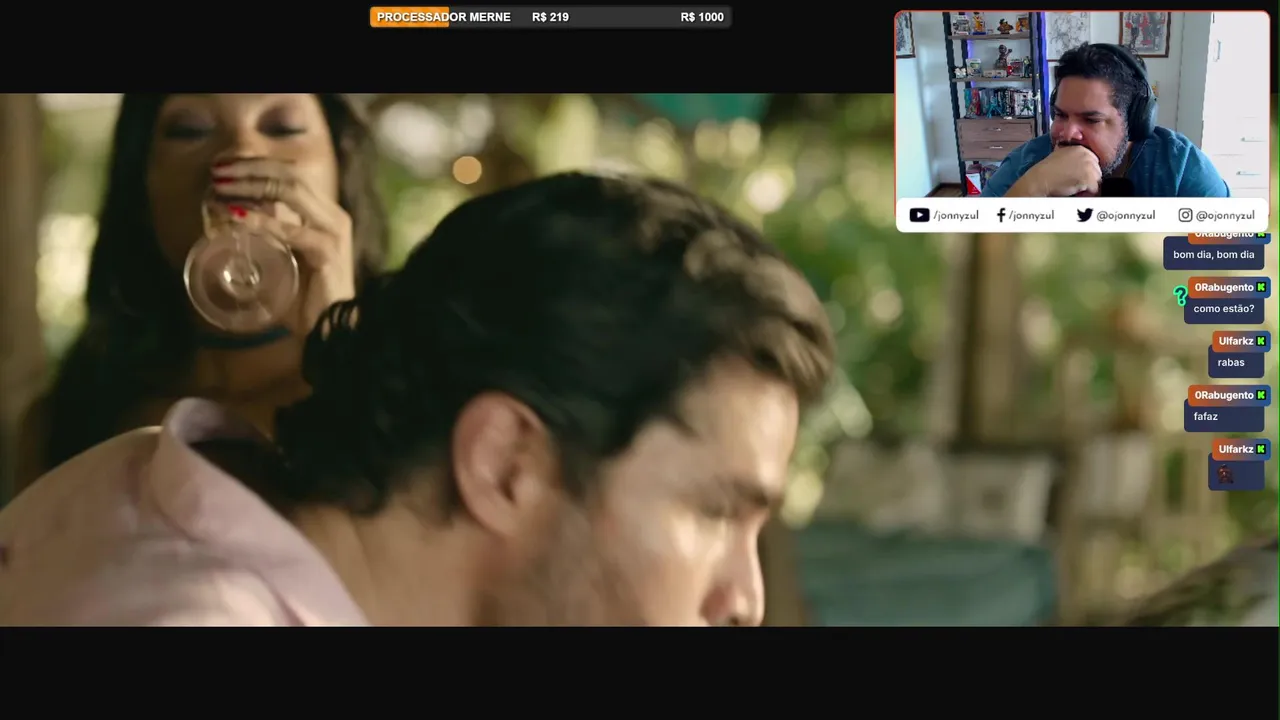
Task: Click chat message 'rabas'
Action: click(1231, 363)
